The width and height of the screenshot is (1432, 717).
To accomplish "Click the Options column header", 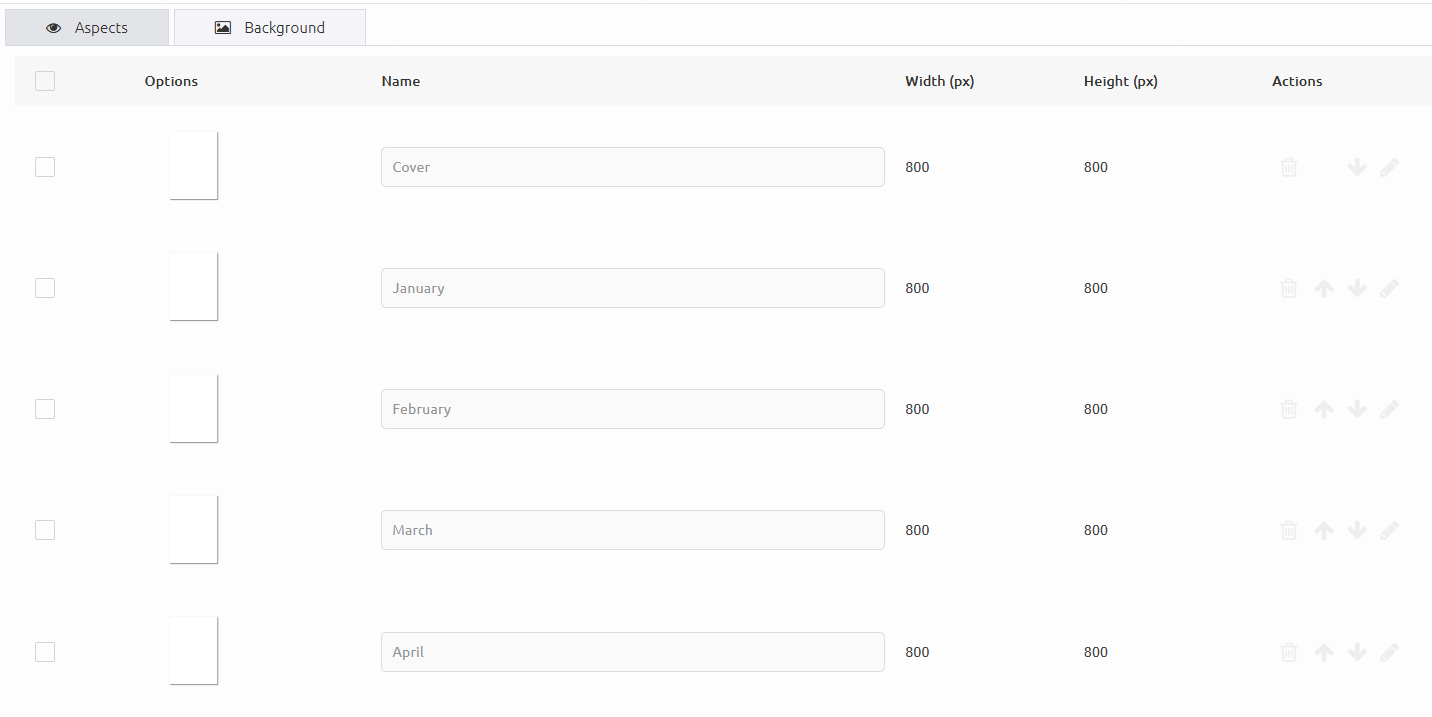I will click(x=171, y=81).
